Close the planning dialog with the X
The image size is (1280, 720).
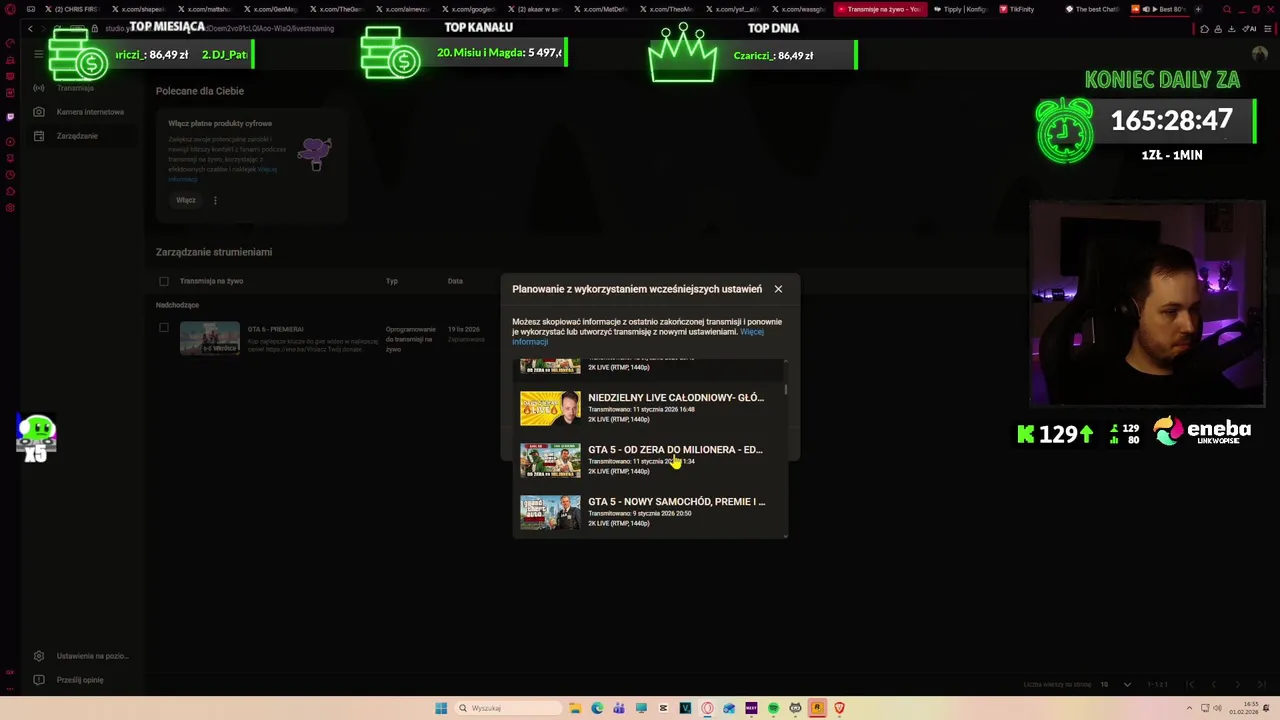(x=778, y=289)
